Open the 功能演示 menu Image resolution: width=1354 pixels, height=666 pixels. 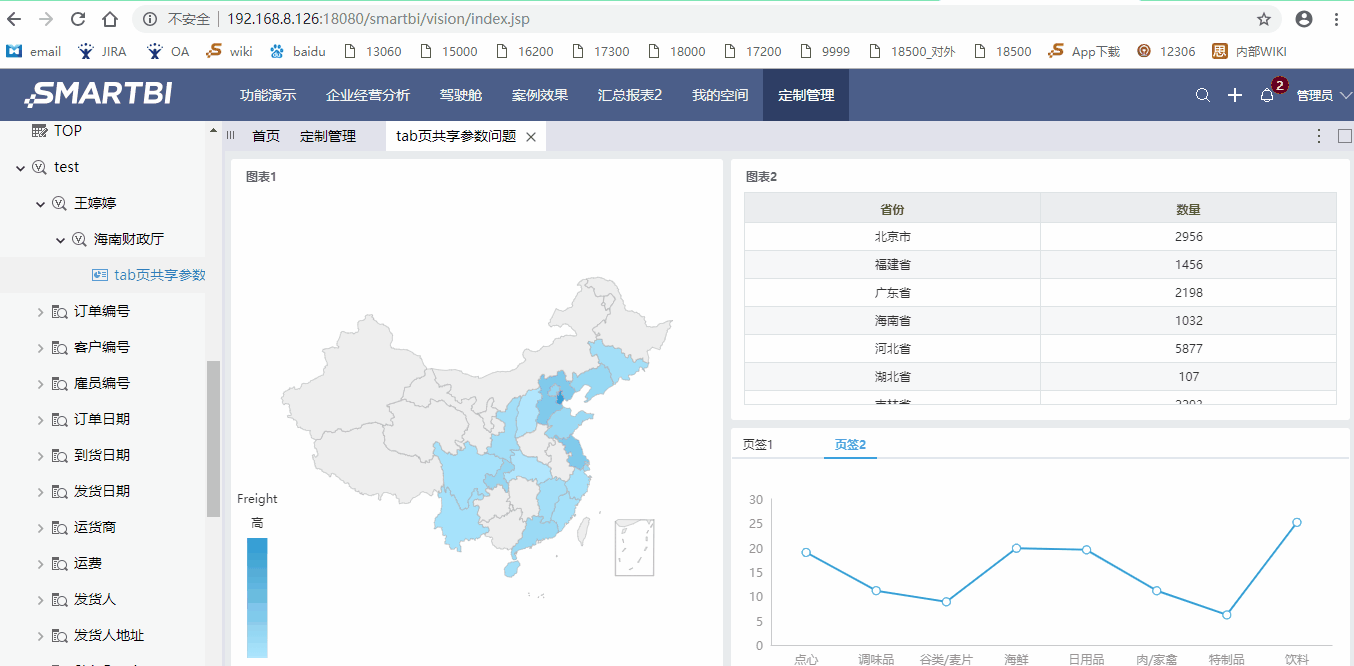(268, 95)
